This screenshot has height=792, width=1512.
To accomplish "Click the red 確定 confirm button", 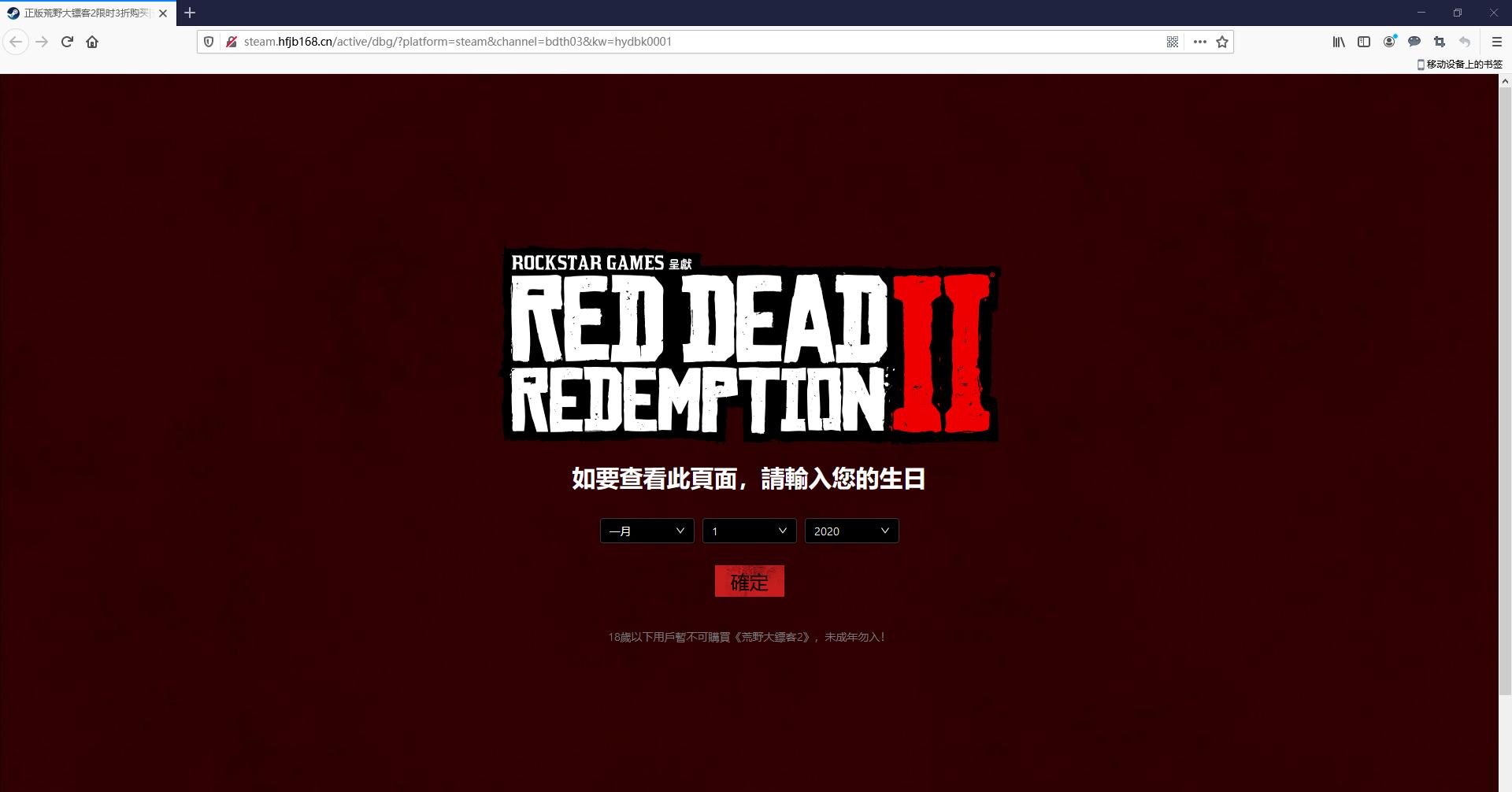I will (749, 581).
